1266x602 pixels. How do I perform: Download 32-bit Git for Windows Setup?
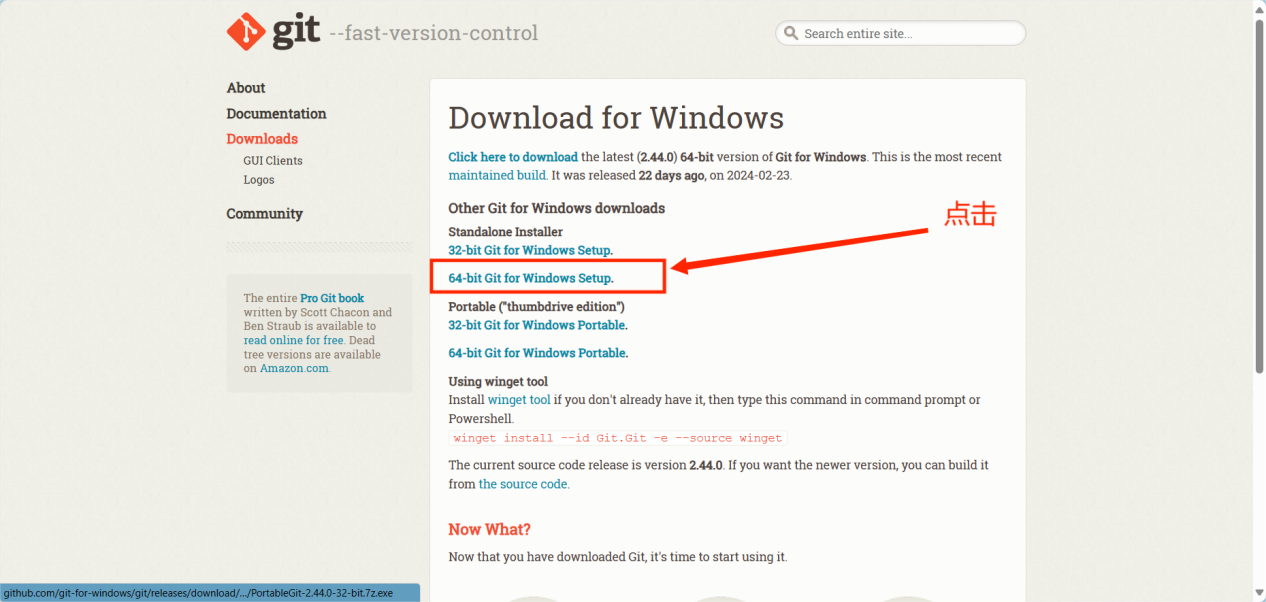[x=531, y=250]
